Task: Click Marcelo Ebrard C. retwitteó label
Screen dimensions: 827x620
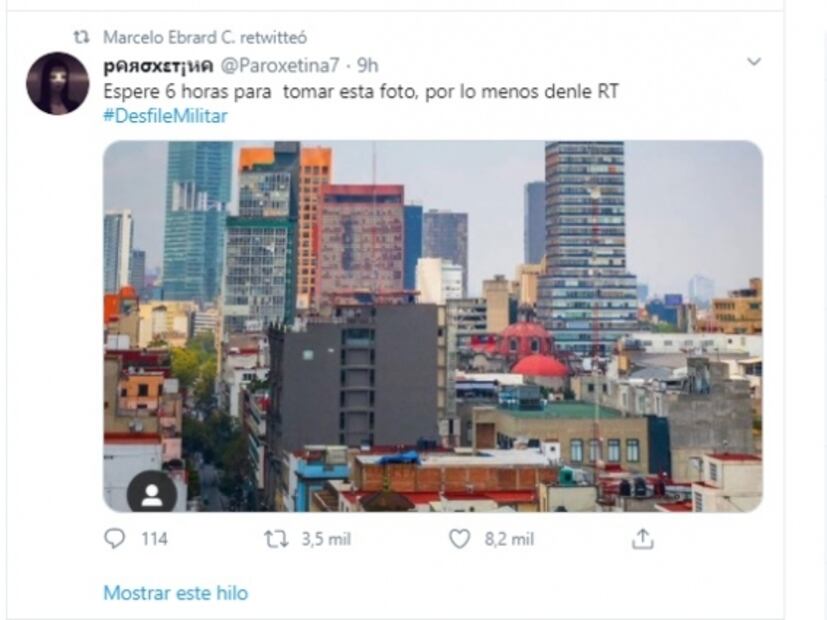Action: coord(205,37)
